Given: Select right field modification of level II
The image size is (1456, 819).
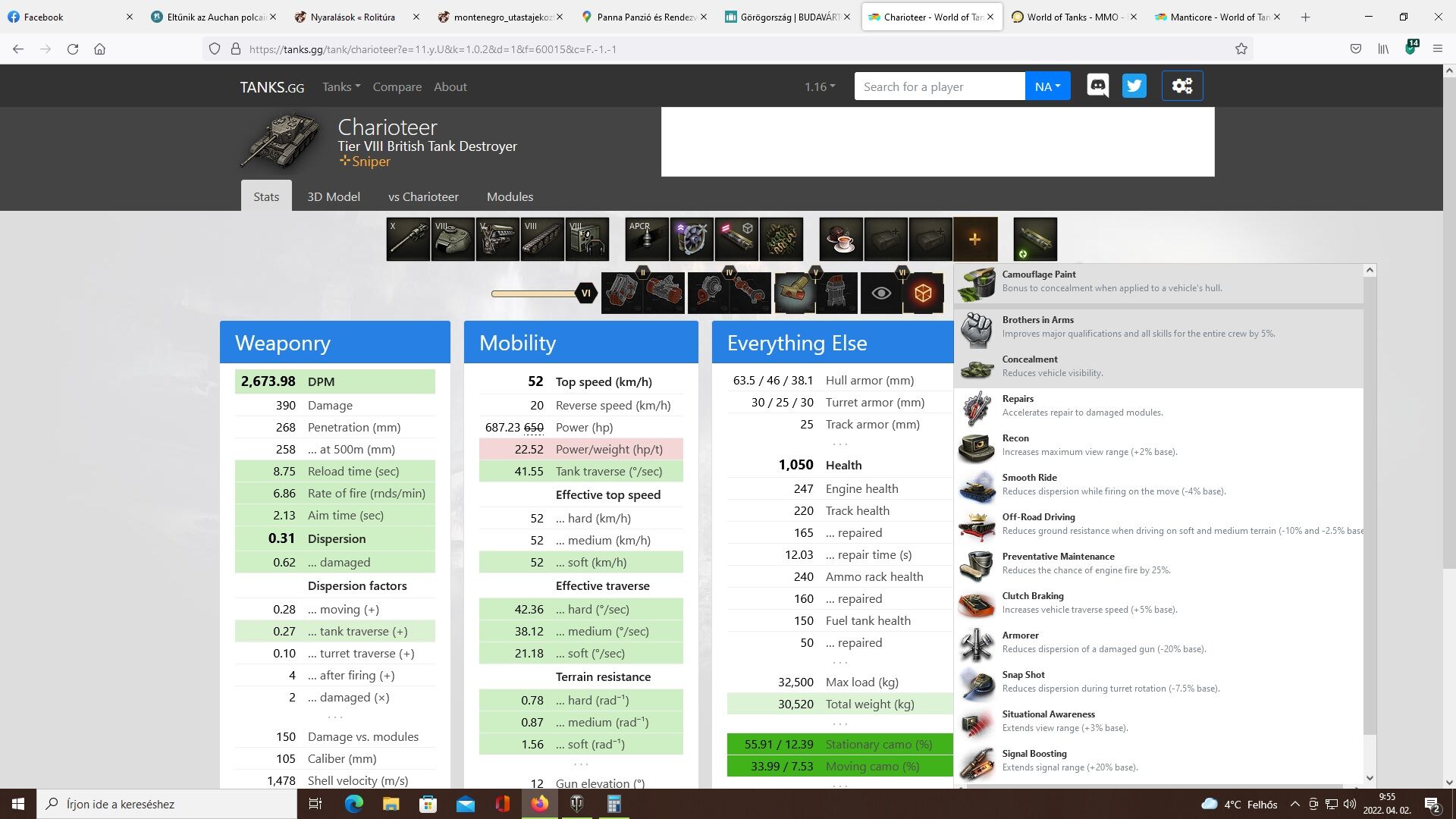Looking at the screenshot, I should [664, 293].
